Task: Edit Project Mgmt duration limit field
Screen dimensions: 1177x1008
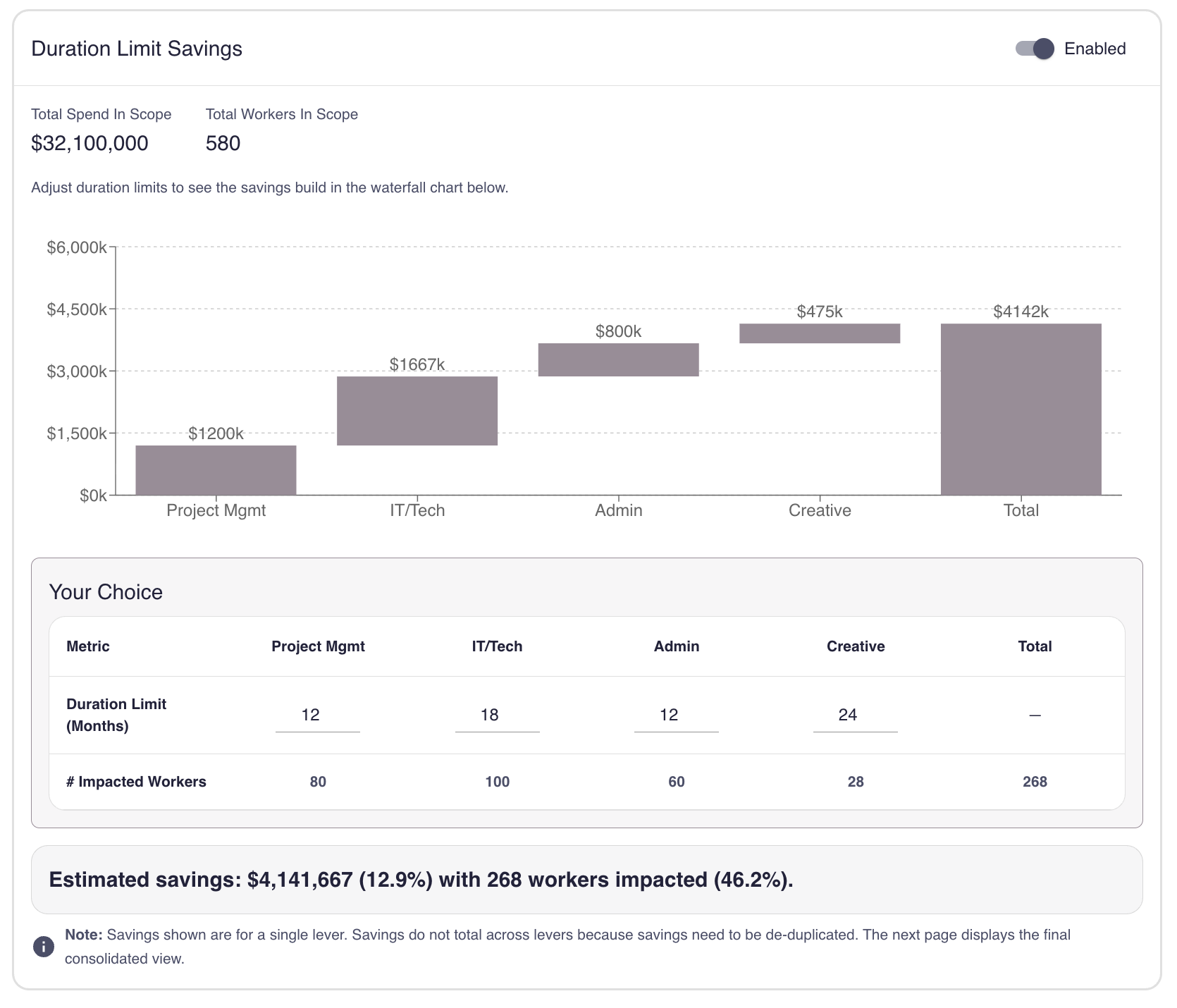Action: [x=317, y=715]
